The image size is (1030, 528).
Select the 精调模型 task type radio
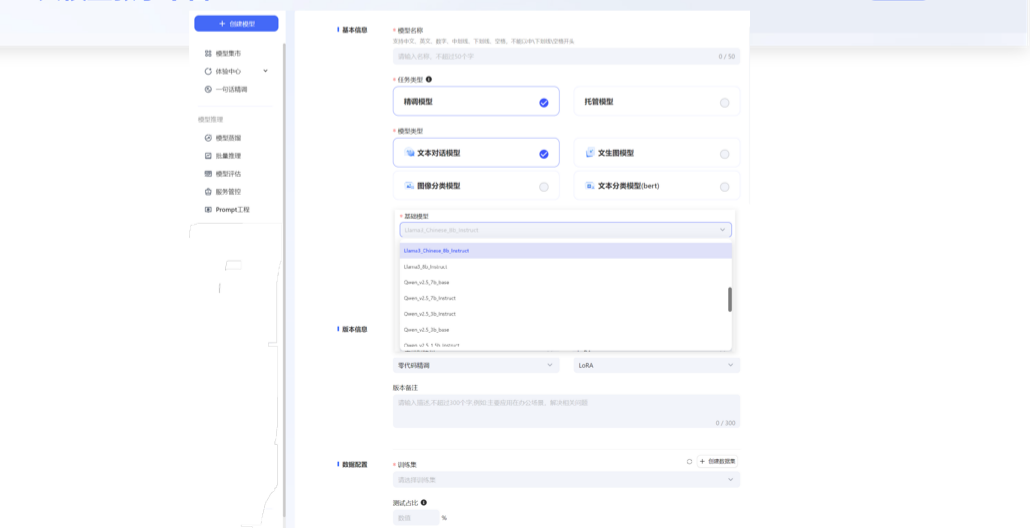point(543,102)
